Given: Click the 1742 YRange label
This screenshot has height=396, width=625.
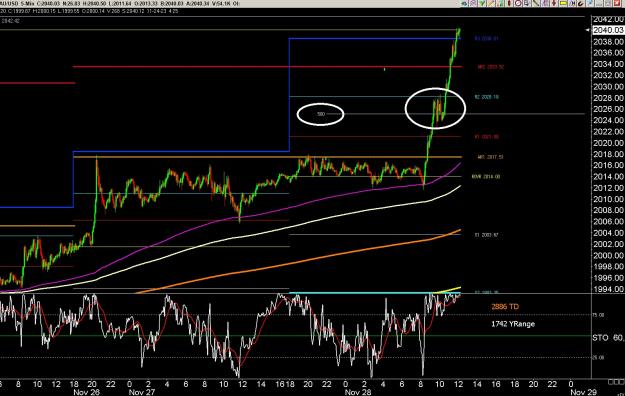Looking at the screenshot, I should 513,324.
